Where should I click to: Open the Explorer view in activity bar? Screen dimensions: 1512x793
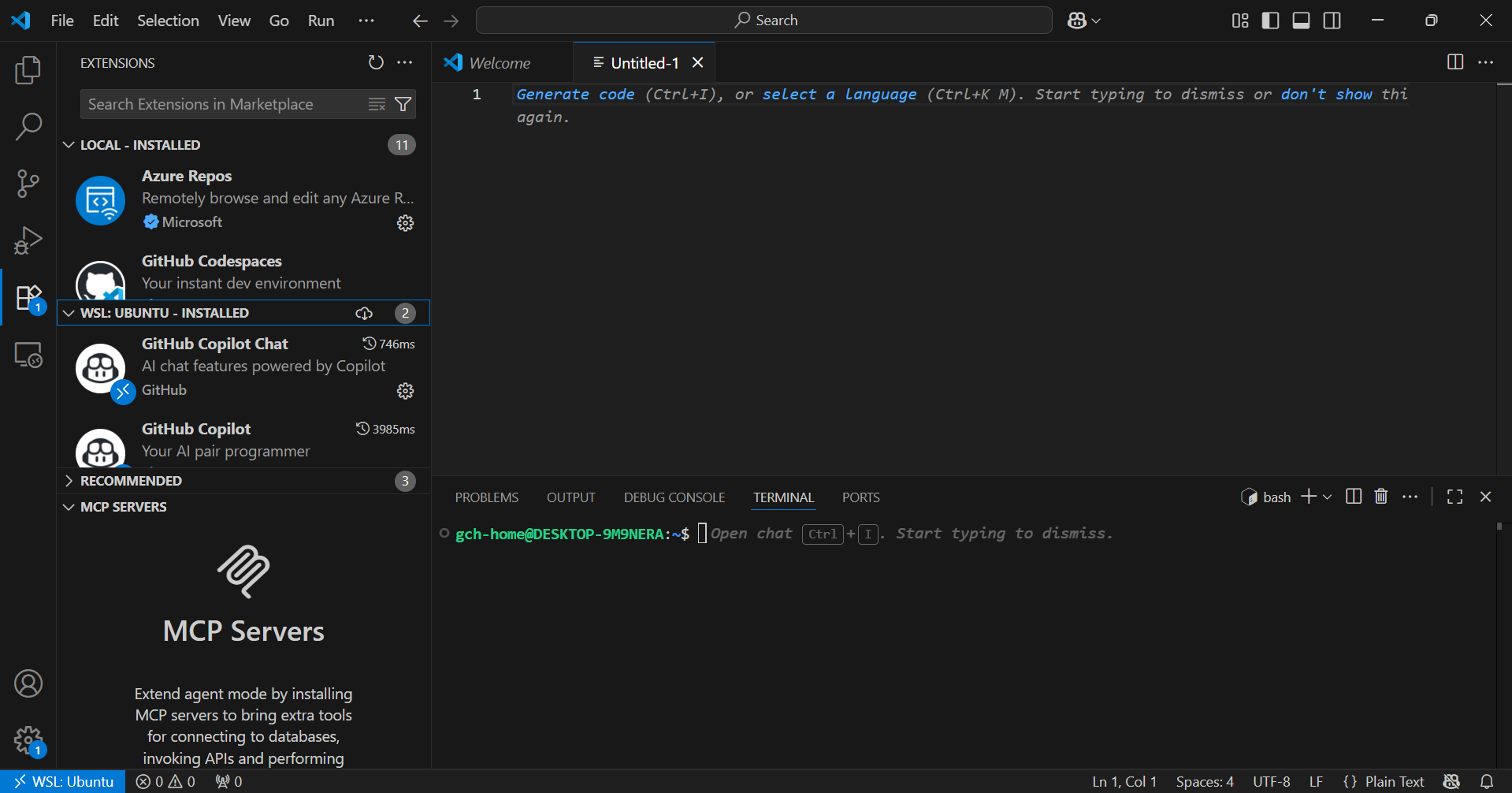[x=28, y=70]
